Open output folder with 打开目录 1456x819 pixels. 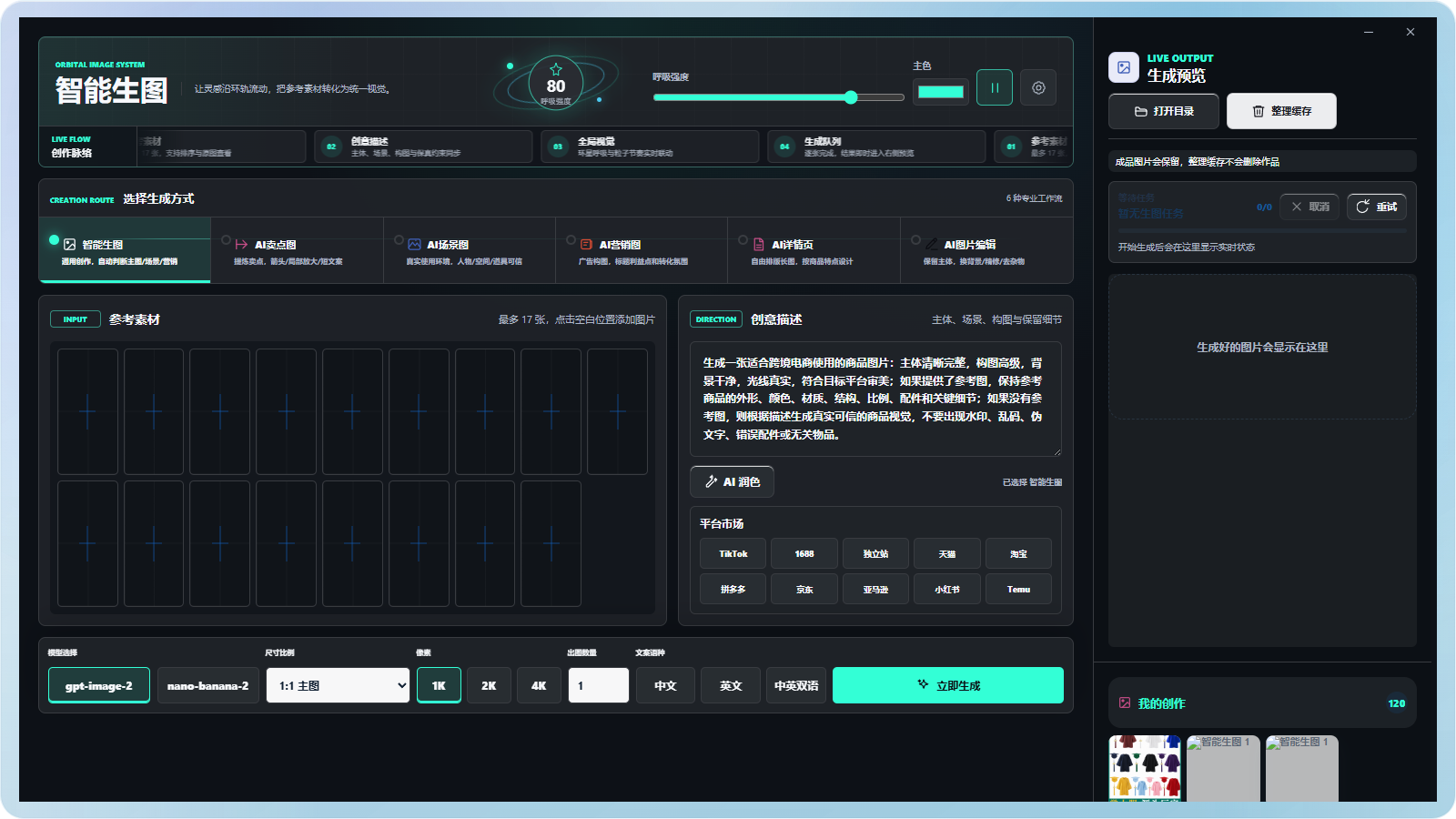[1164, 111]
